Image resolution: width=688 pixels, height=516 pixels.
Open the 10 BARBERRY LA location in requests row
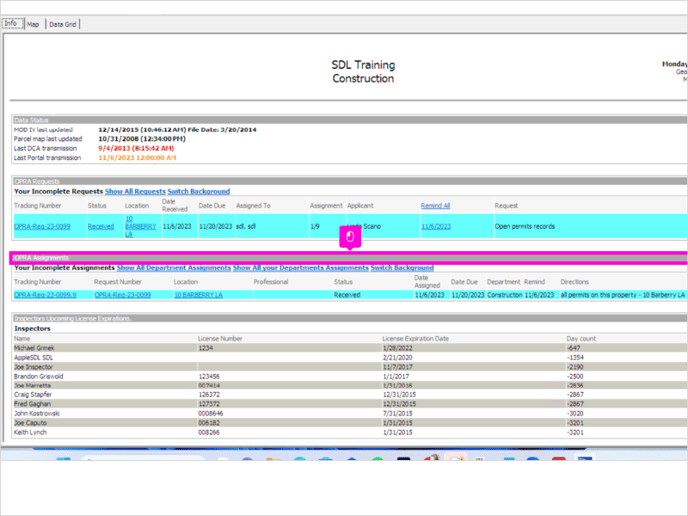click(x=140, y=226)
